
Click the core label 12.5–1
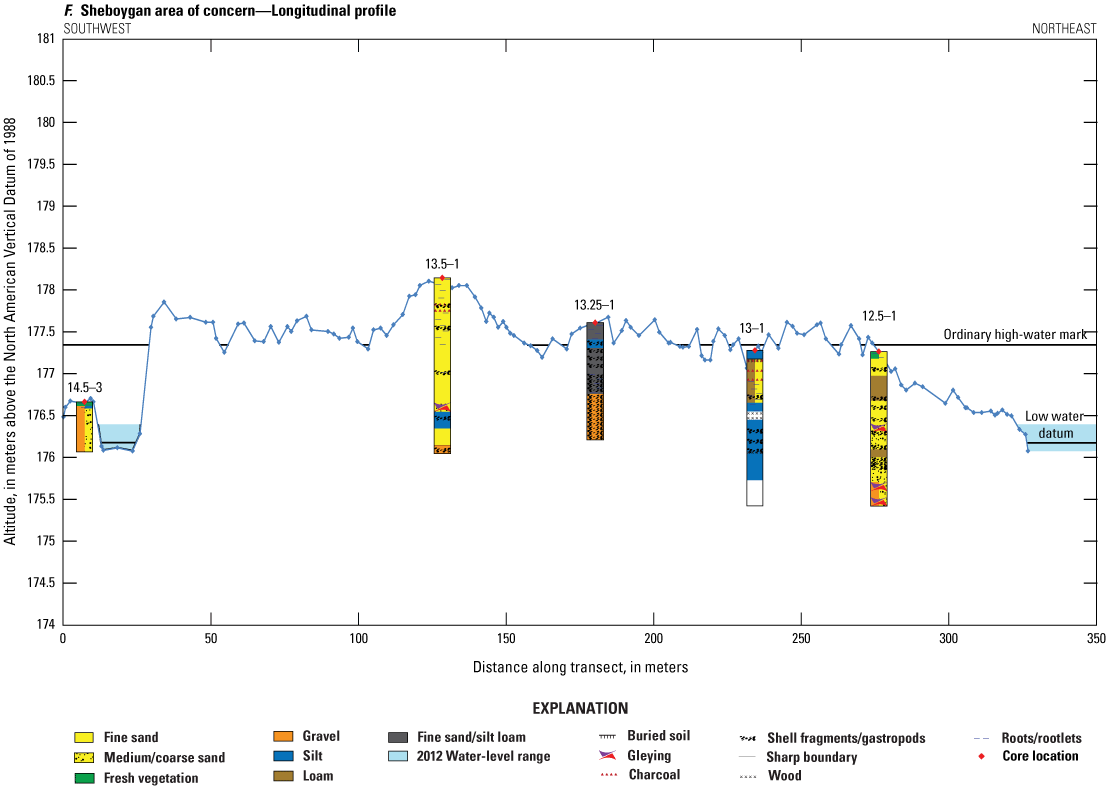(879, 316)
